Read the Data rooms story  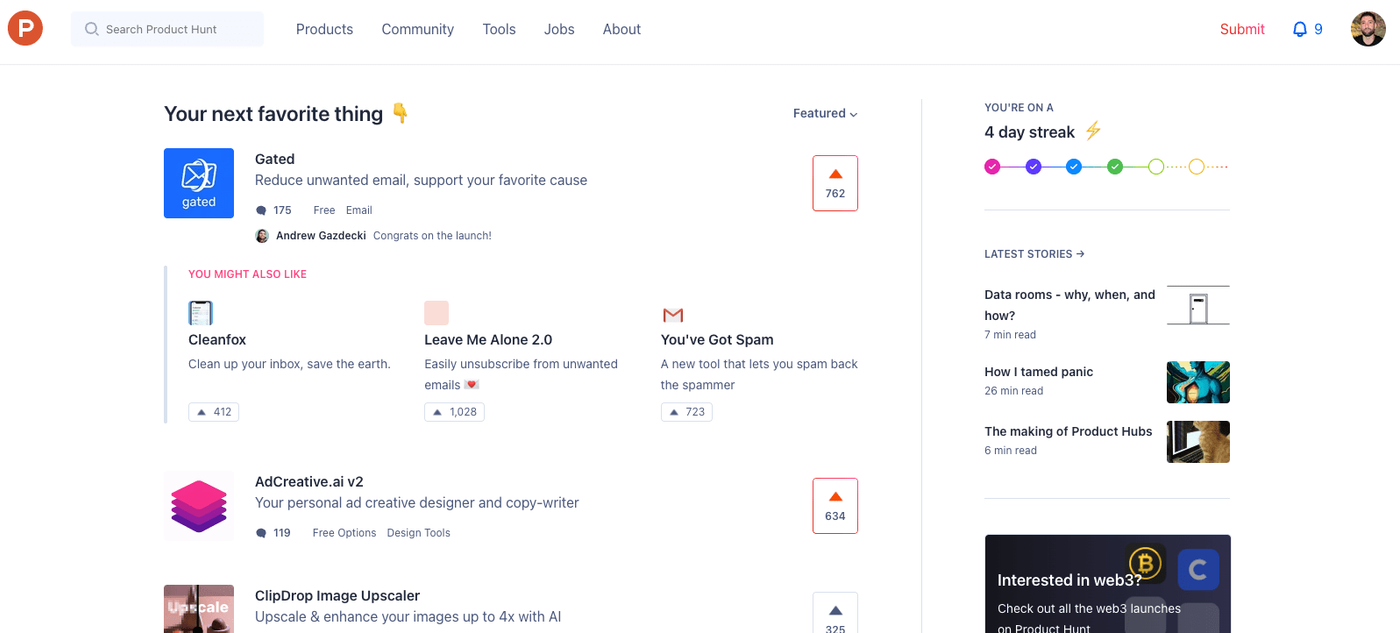click(x=1070, y=305)
